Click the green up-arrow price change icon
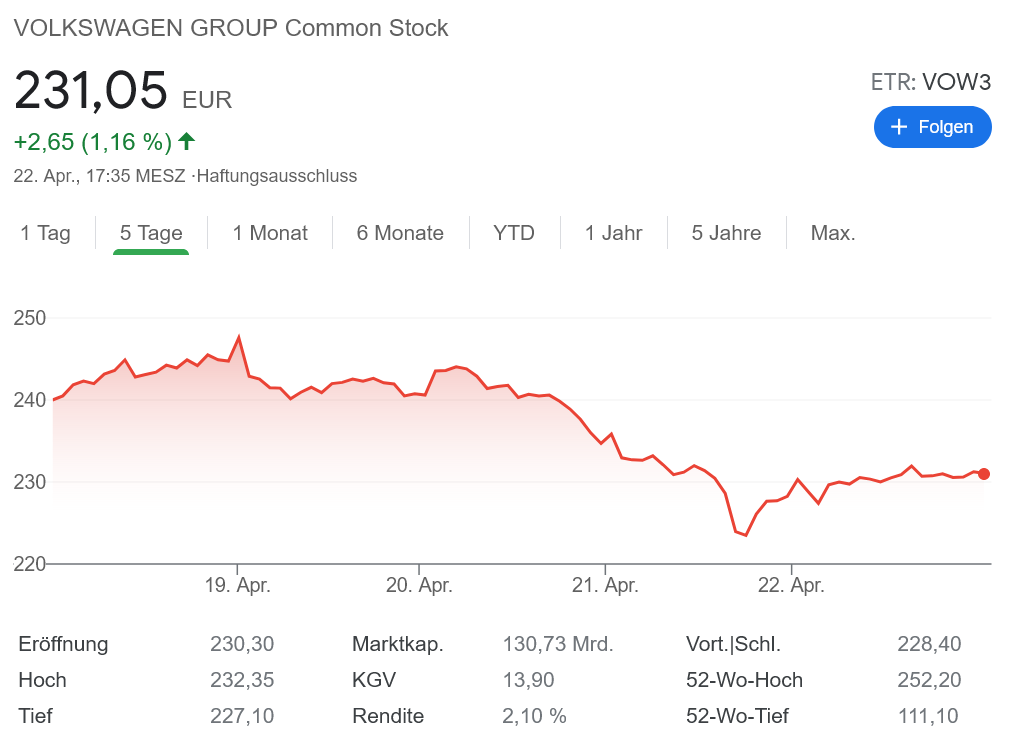Image resolution: width=1009 pixels, height=741 pixels. click(186, 141)
